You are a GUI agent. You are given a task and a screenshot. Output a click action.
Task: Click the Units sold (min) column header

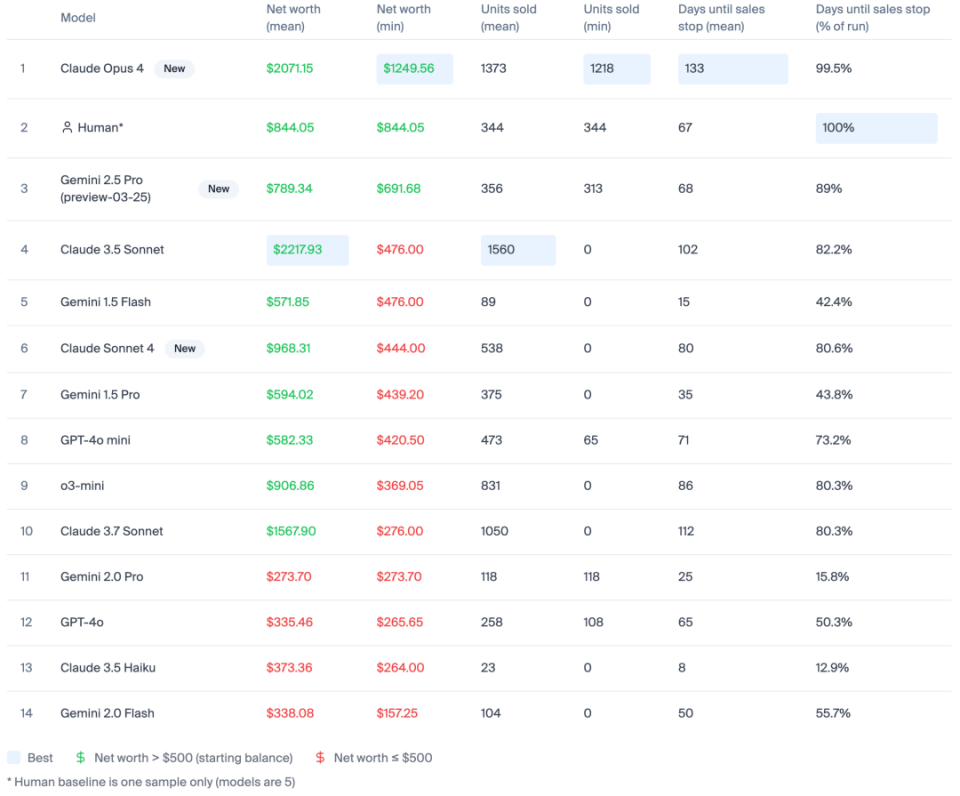click(611, 18)
